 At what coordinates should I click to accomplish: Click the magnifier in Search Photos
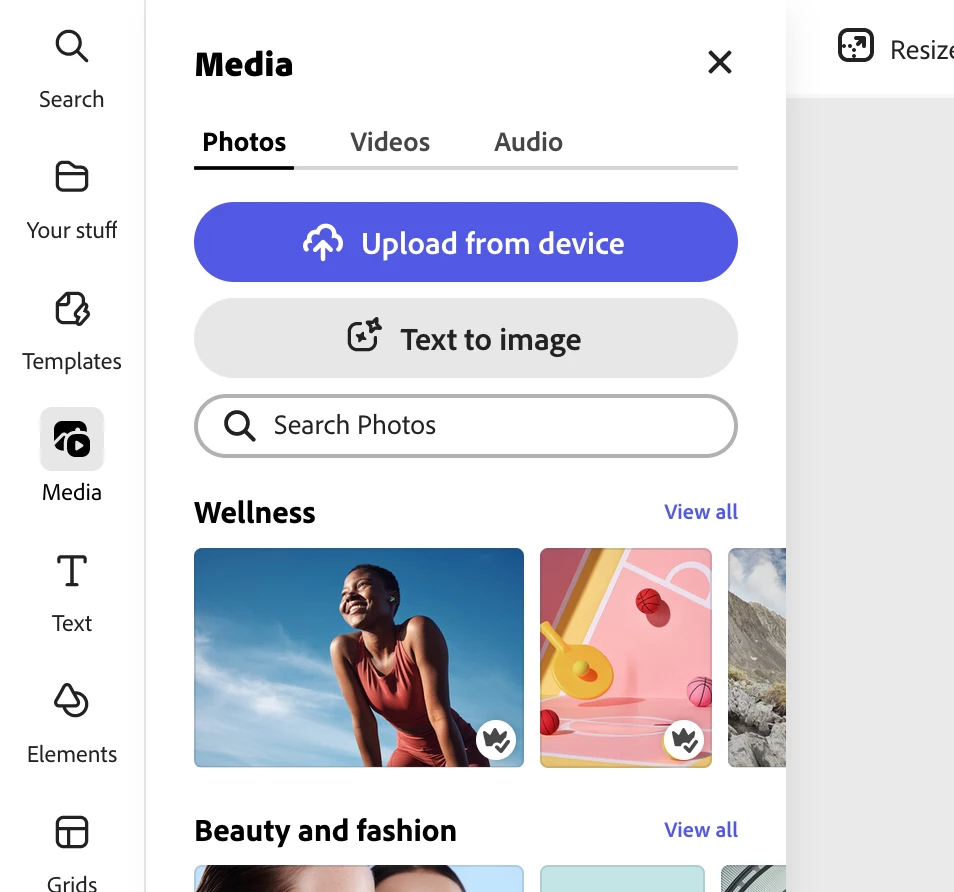(239, 425)
